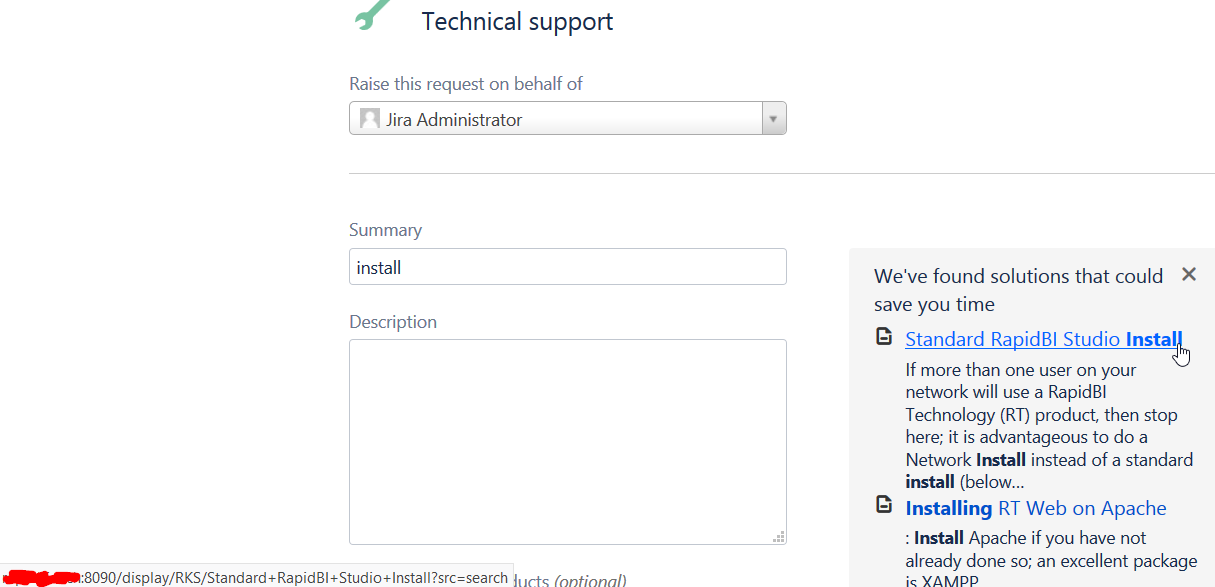Click the Summary field containing 'install'
Image resolution: width=1215 pixels, height=587 pixels.
tap(567, 267)
